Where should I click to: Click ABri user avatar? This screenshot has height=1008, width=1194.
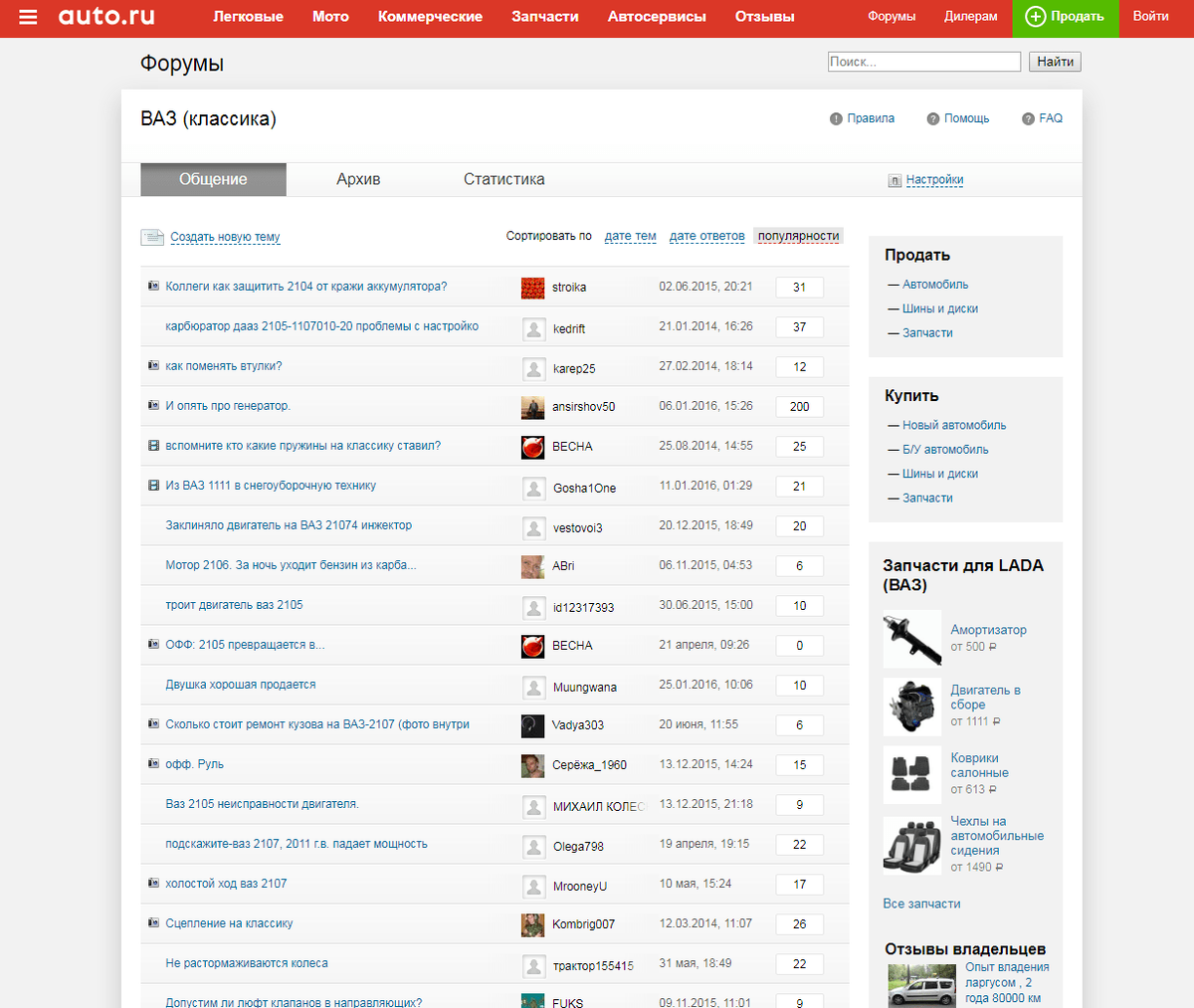point(532,566)
